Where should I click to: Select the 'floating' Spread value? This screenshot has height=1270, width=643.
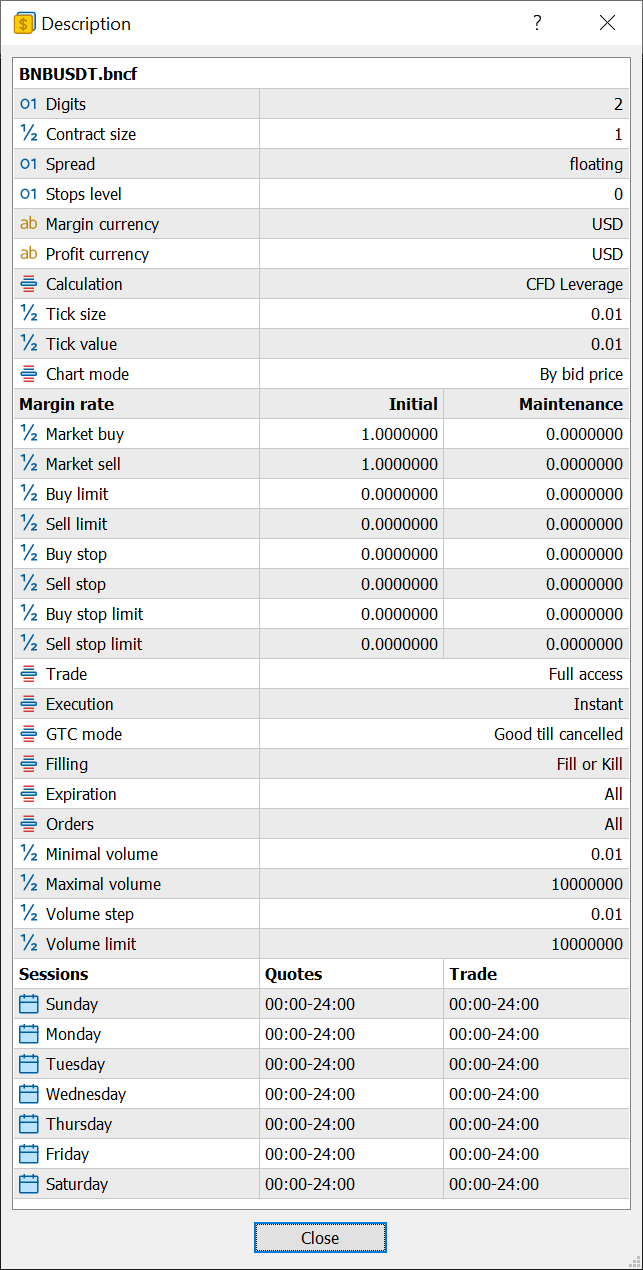tap(596, 164)
